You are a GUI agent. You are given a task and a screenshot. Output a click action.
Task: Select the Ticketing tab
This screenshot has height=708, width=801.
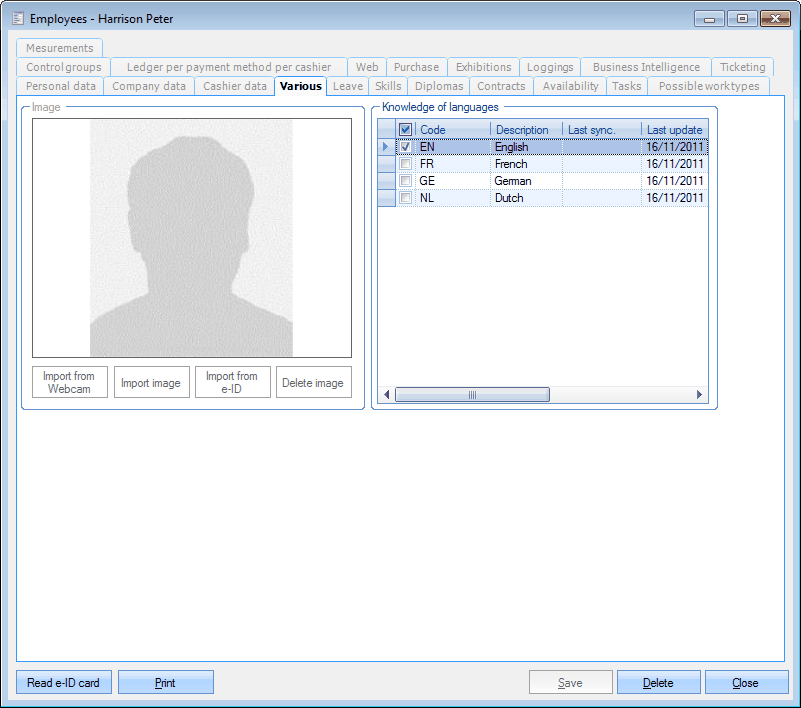[x=742, y=67]
